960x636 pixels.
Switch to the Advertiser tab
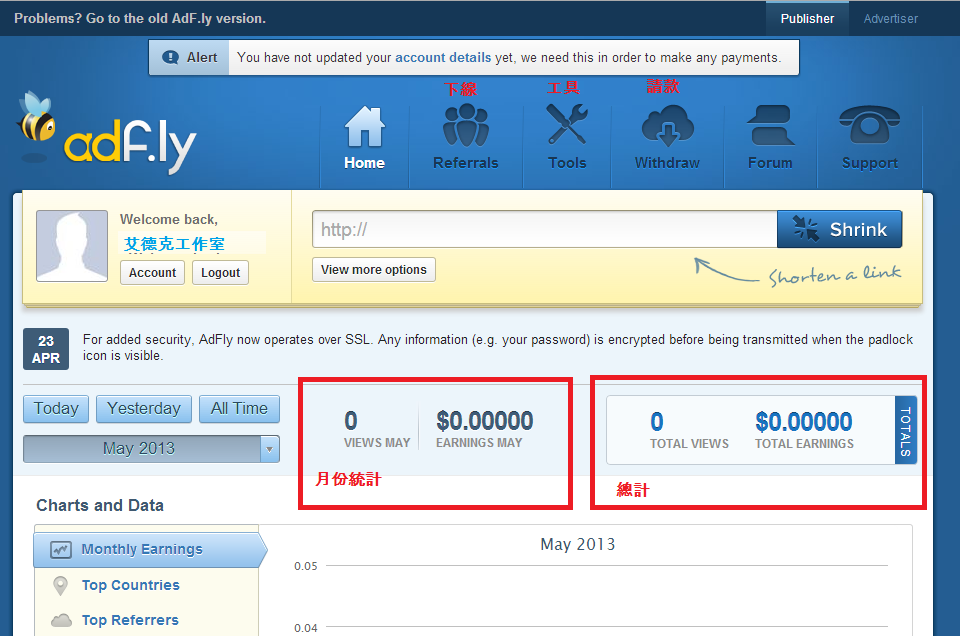890,18
